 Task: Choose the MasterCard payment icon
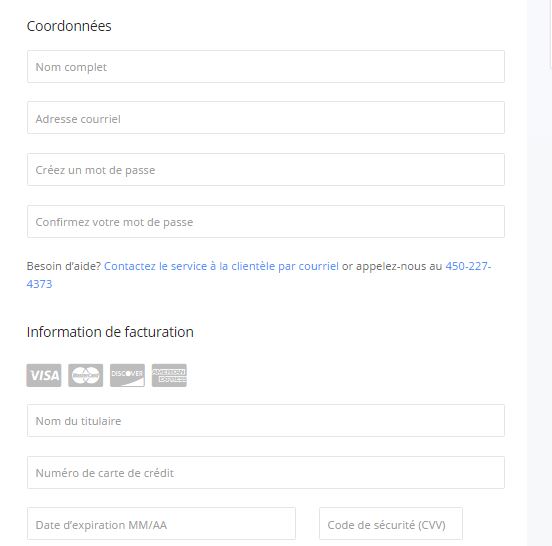tap(86, 375)
